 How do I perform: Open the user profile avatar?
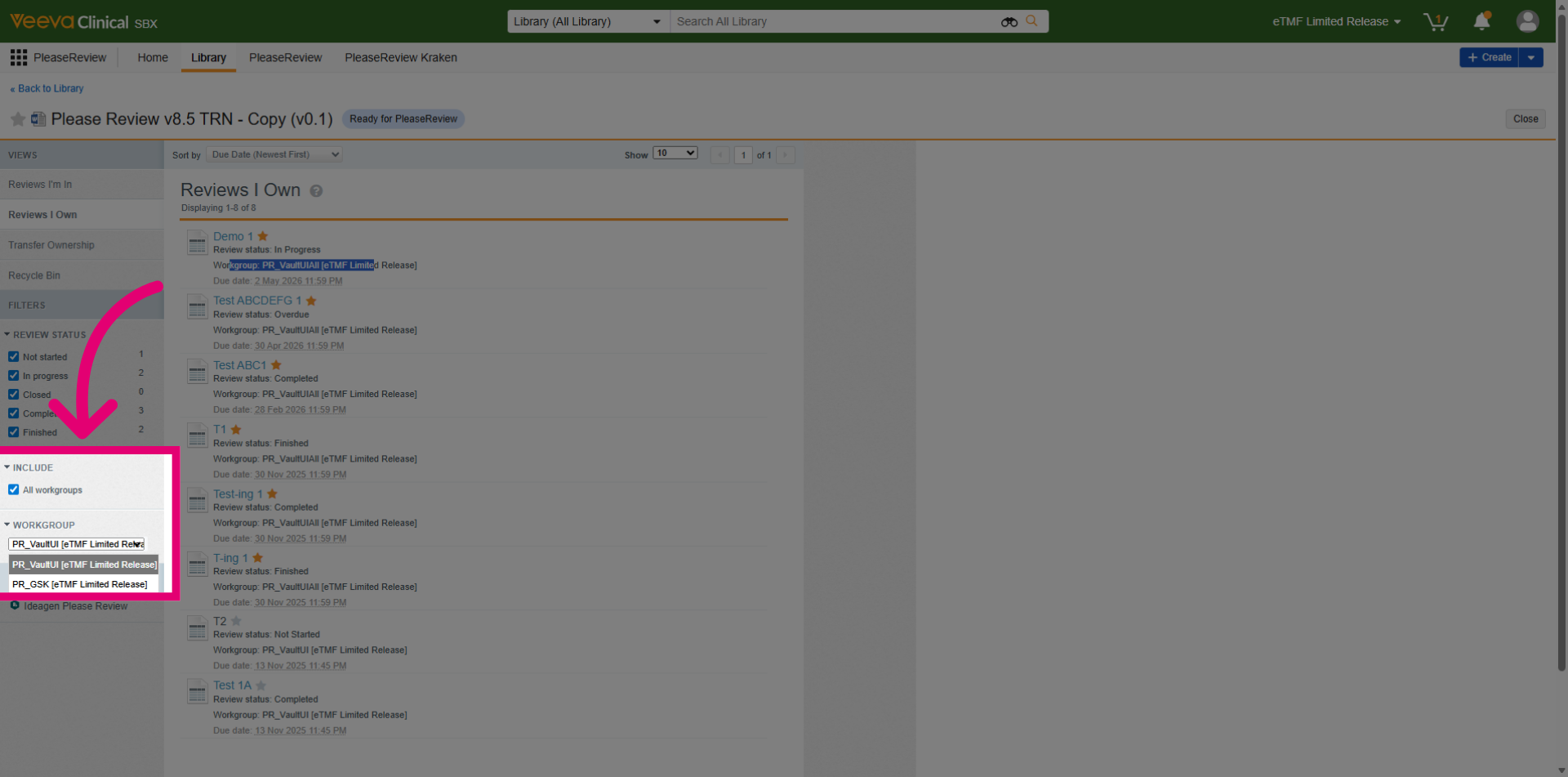pyautogui.click(x=1527, y=21)
